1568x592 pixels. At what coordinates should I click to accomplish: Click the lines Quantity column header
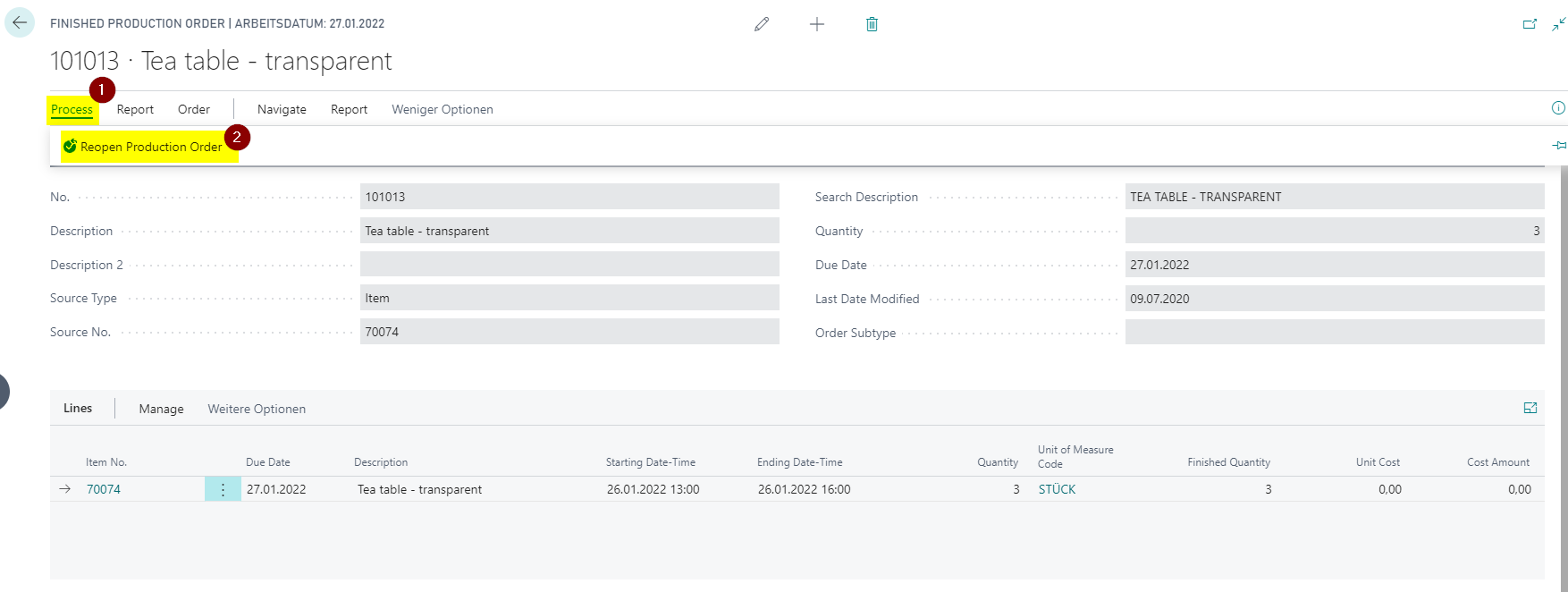click(x=998, y=462)
